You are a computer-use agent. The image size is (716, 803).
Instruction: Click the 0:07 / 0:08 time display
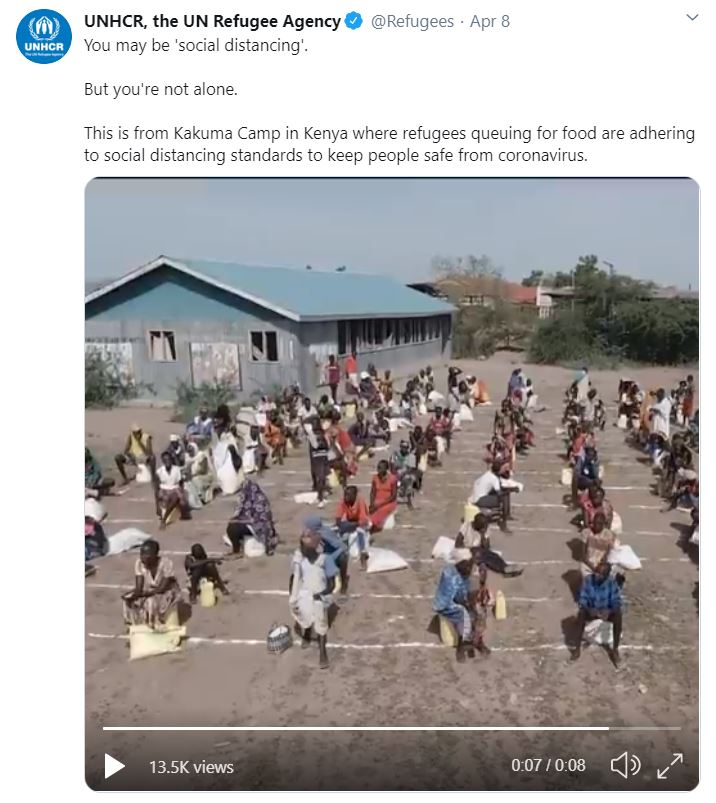[x=548, y=765]
